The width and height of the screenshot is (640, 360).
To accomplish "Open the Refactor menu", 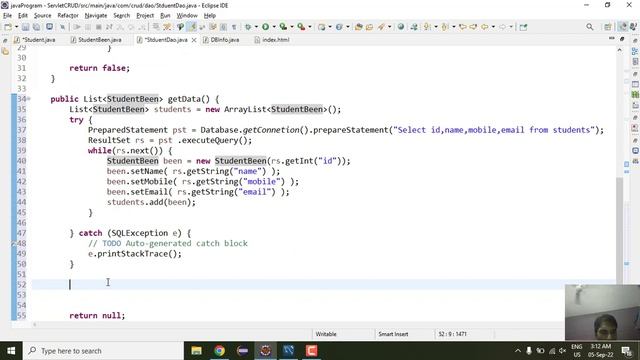I will click(x=68, y=16).
